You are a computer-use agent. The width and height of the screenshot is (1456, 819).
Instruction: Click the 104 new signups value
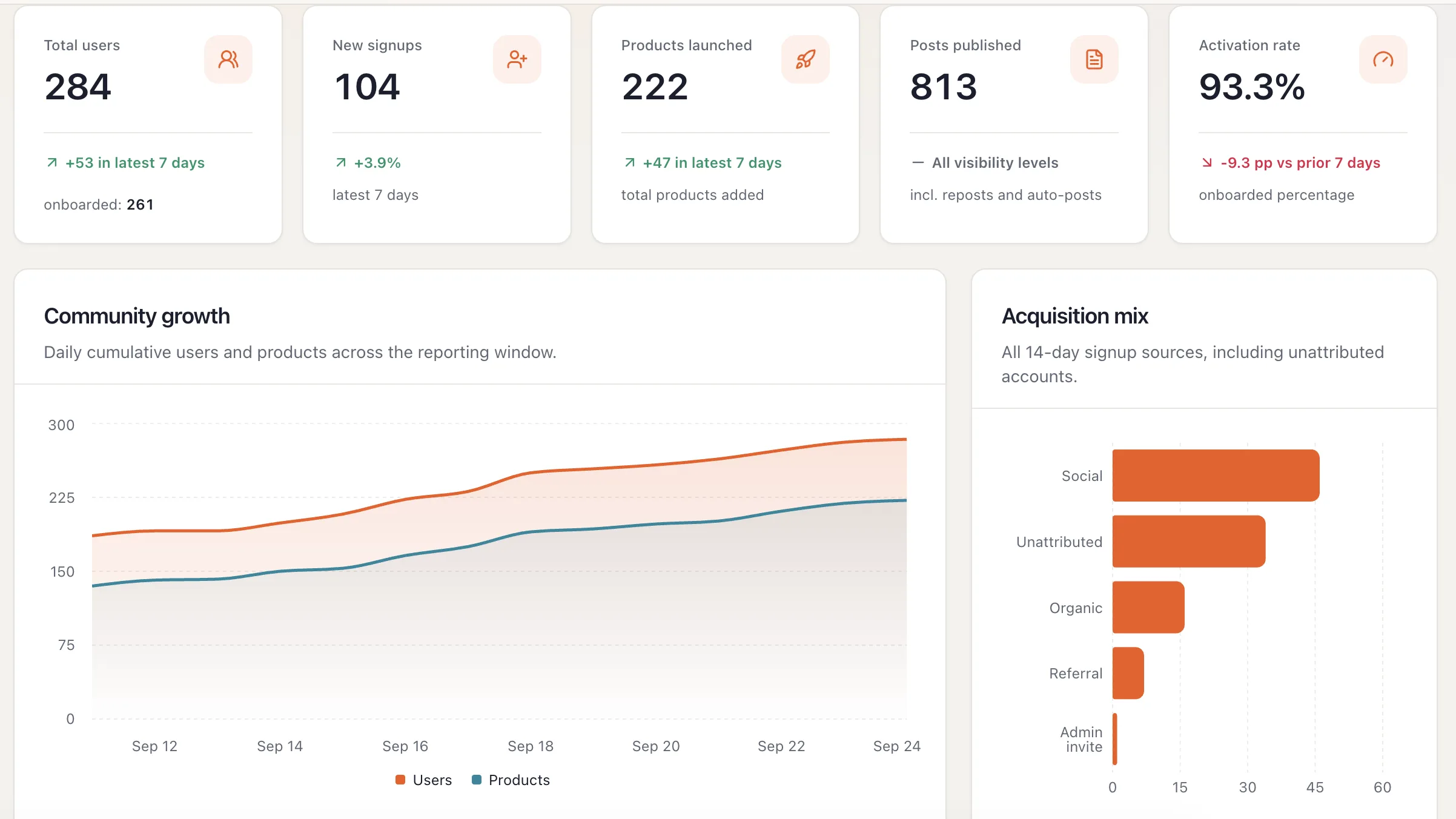click(x=367, y=87)
